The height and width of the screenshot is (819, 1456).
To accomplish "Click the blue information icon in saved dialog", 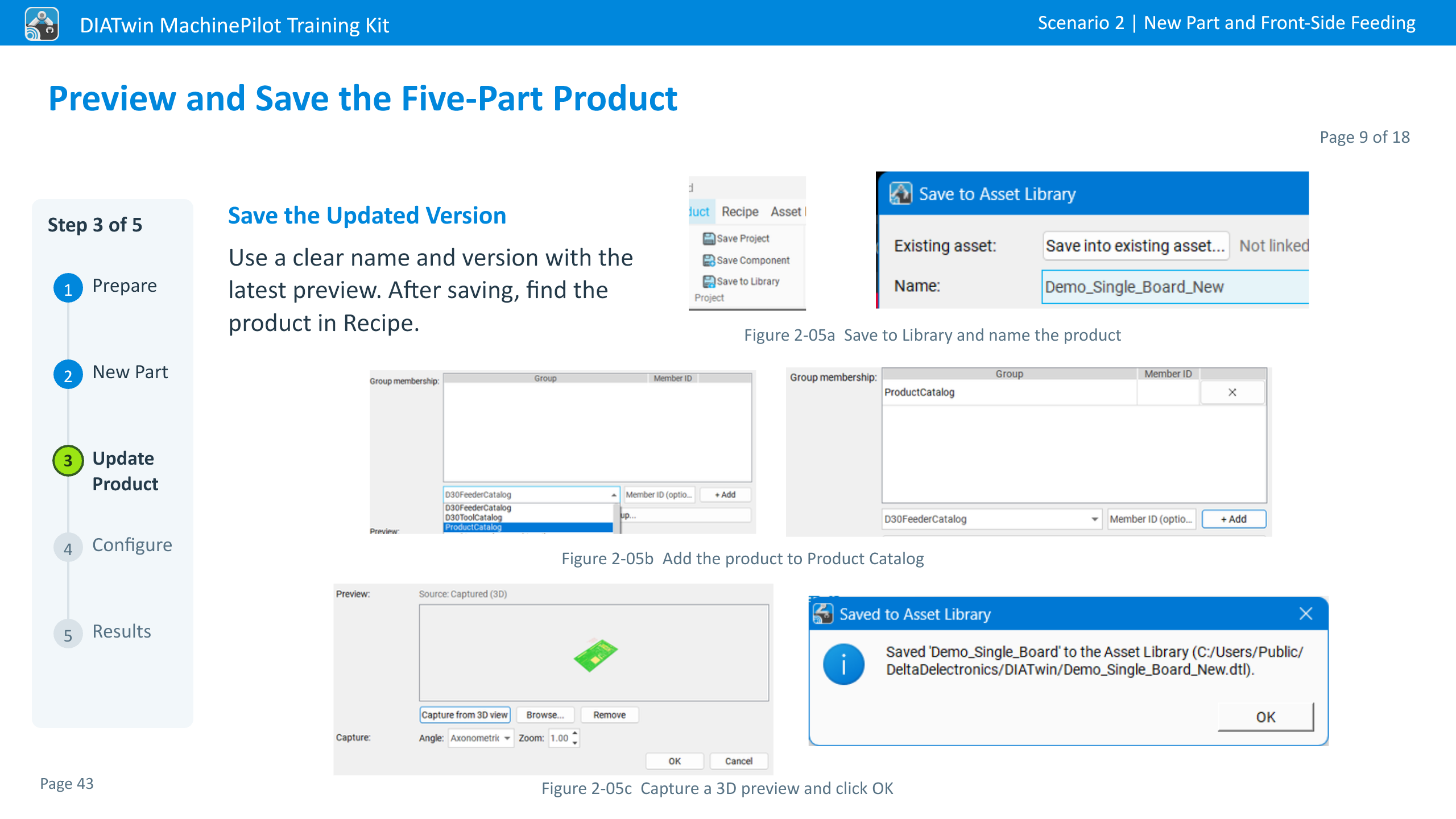I will click(x=843, y=664).
